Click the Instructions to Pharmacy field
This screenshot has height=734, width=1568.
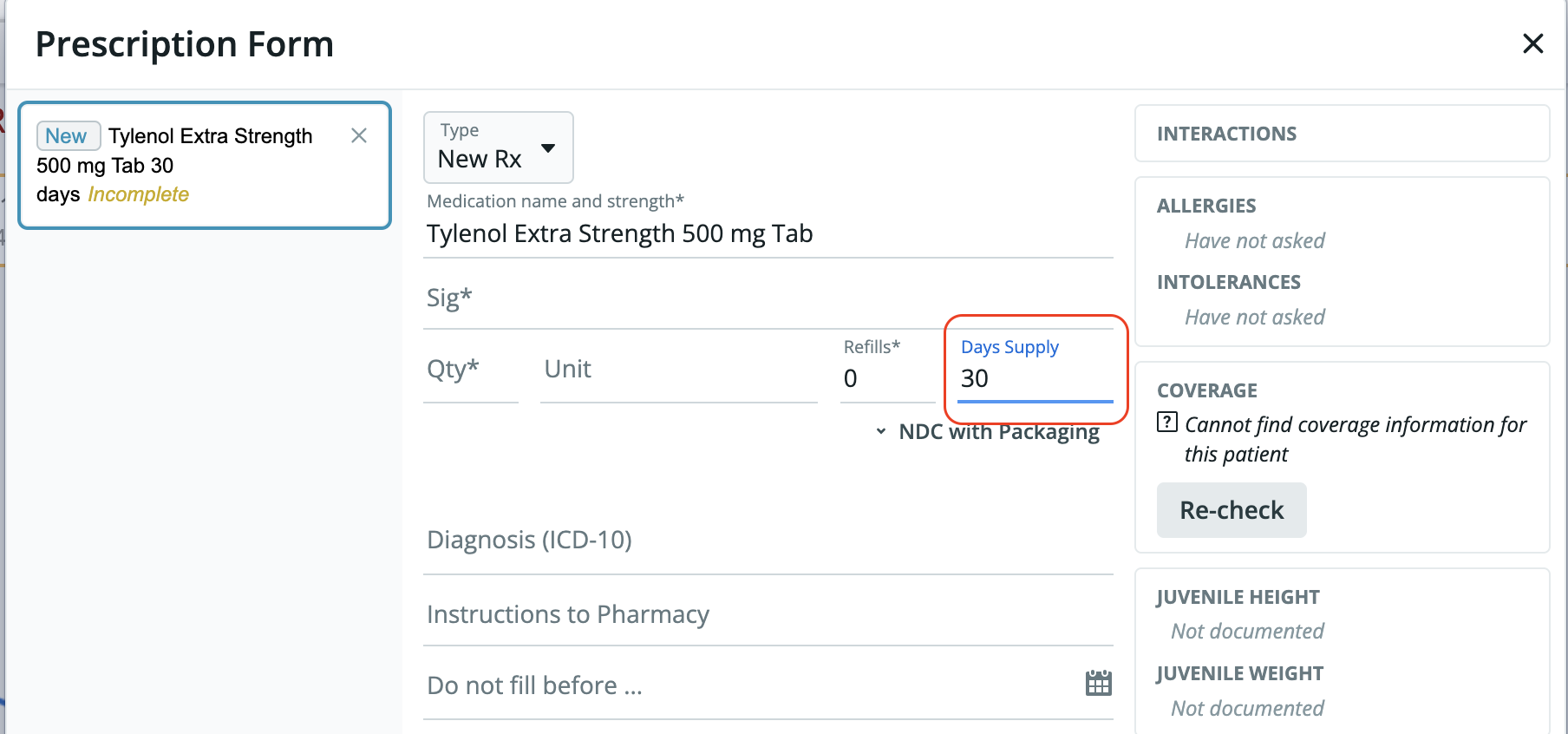(767, 615)
